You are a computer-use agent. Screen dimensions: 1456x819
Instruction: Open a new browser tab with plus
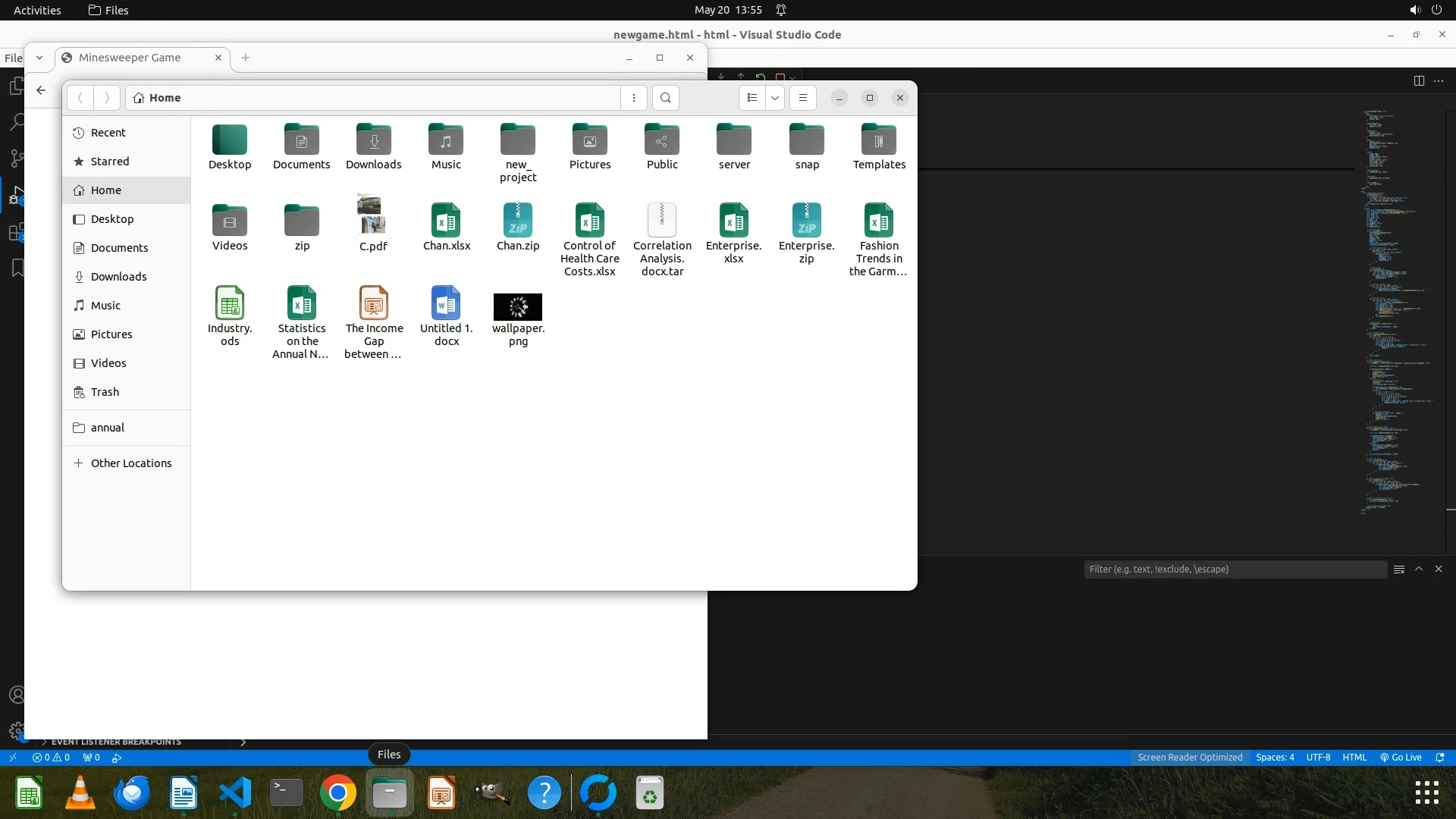[x=245, y=58]
